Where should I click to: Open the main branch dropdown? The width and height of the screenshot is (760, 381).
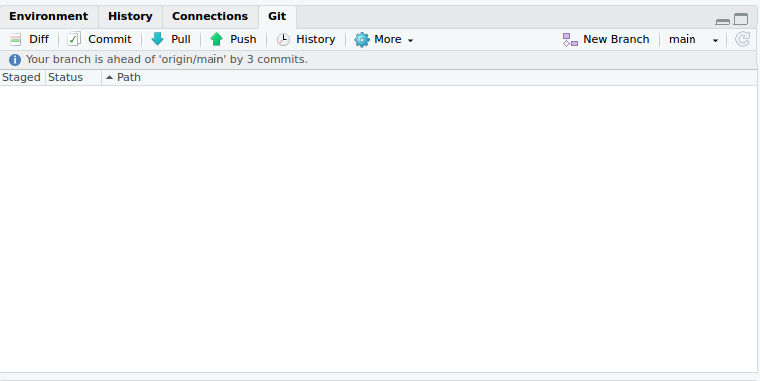(x=693, y=39)
